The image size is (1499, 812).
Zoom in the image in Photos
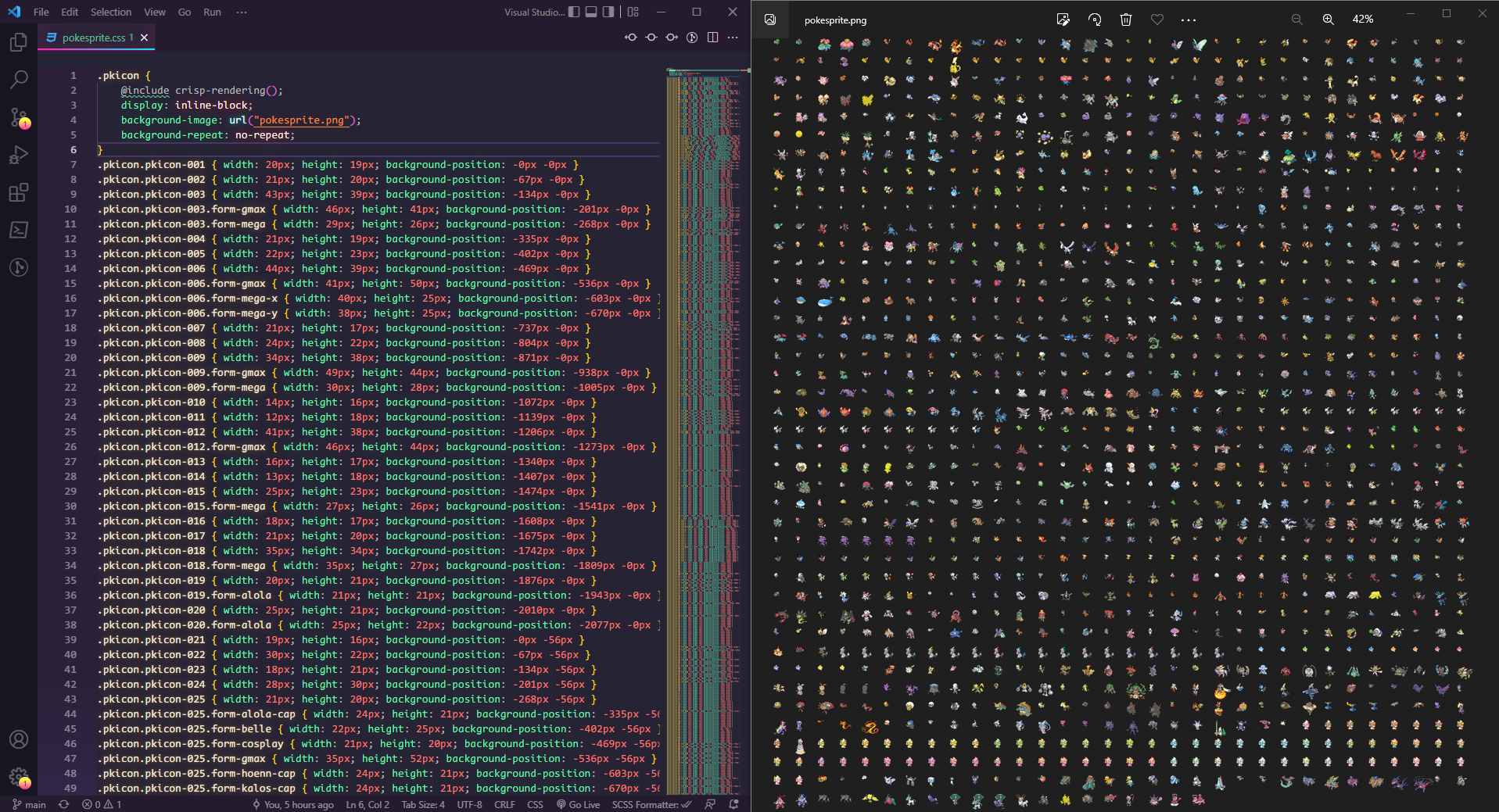click(1328, 20)
